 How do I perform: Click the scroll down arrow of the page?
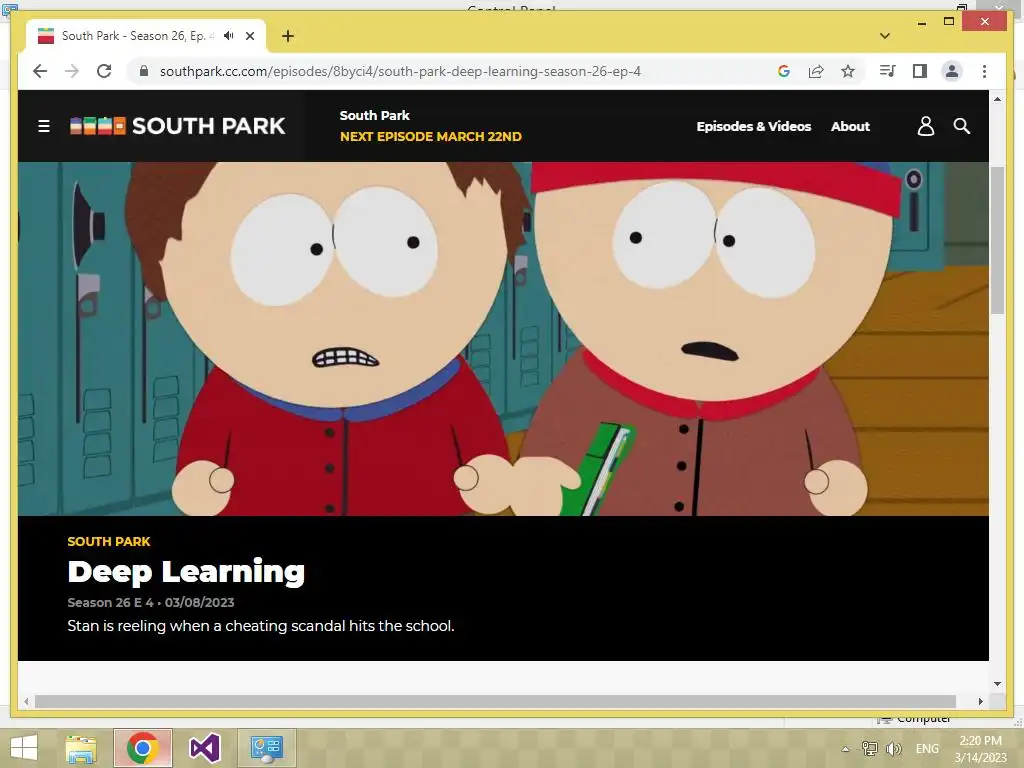pyautogui.click(x=997, y=684)
